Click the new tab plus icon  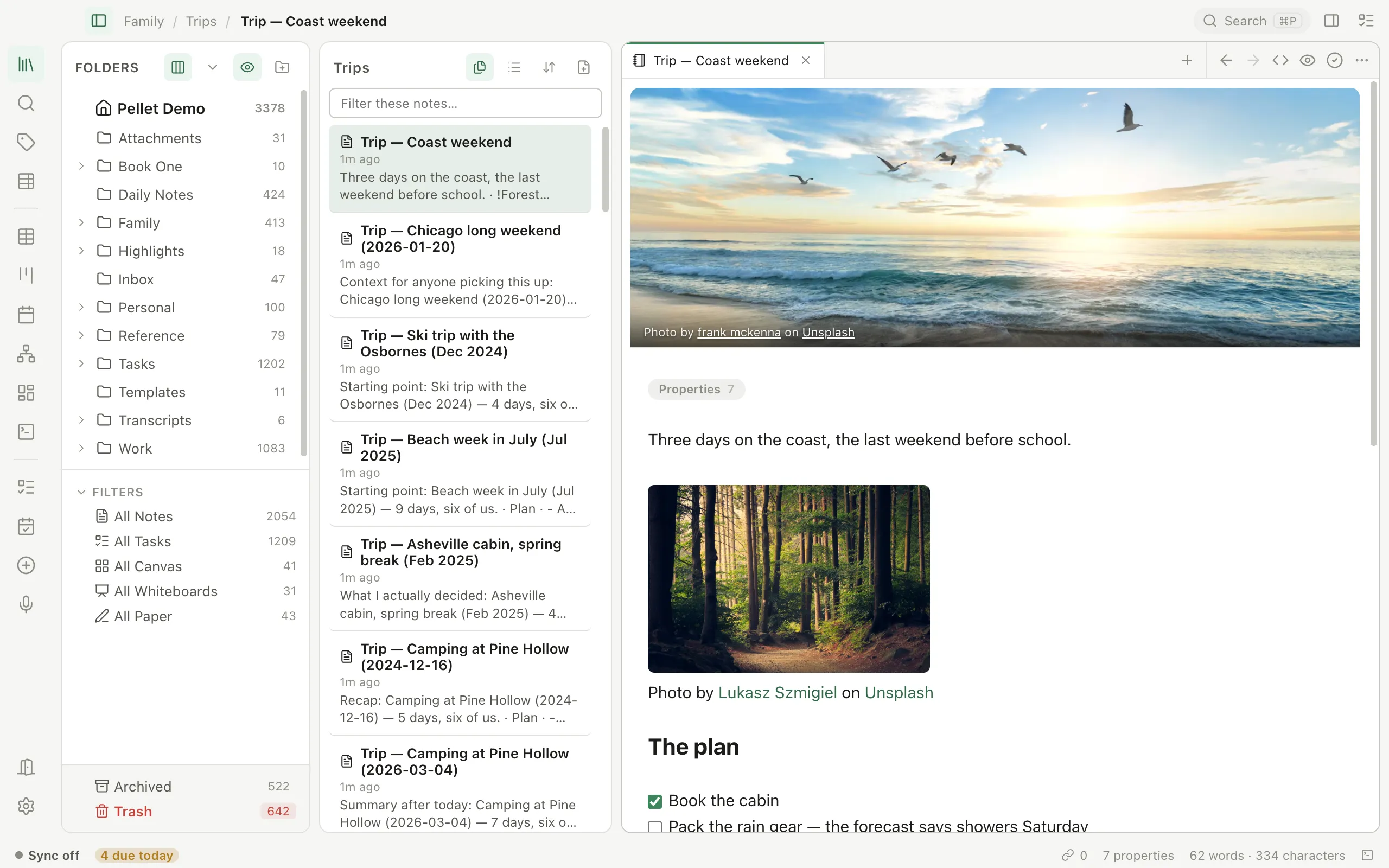coord(1187,60)
